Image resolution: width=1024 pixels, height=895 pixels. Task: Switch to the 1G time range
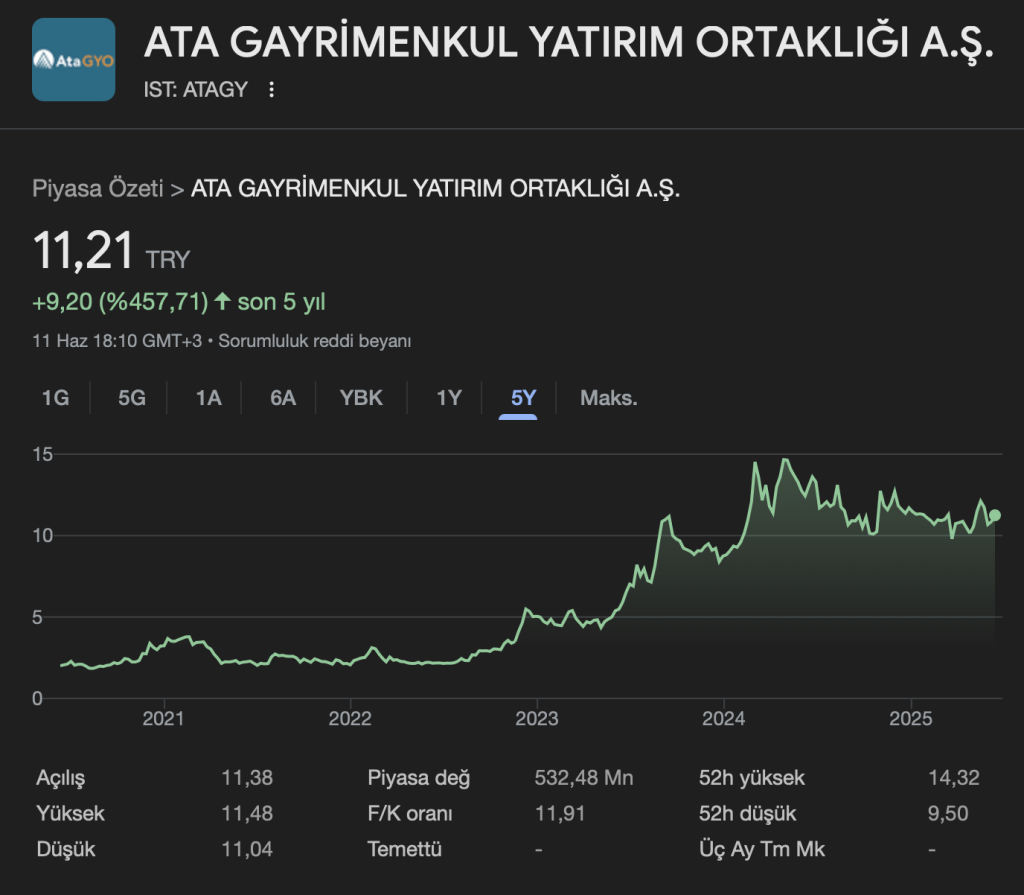[x=55, y=398]
